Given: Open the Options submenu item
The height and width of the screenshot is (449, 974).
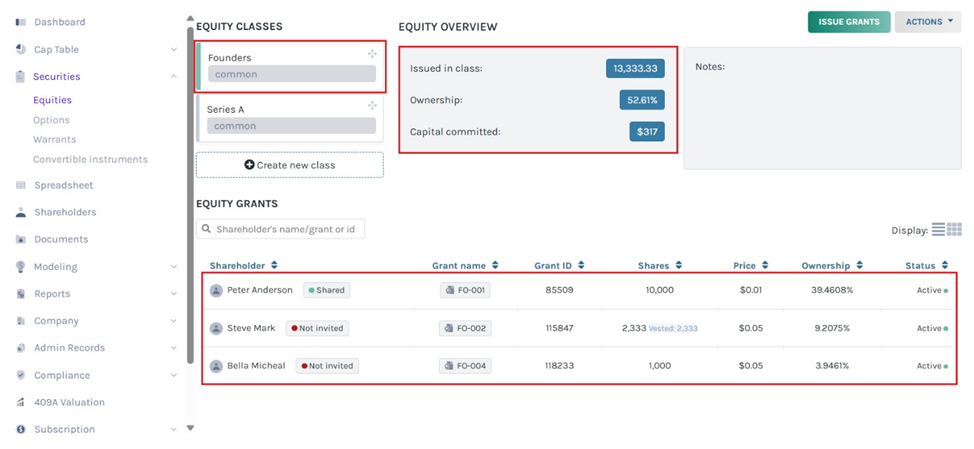Looking at the screenshot, I should tap(52, 120).
